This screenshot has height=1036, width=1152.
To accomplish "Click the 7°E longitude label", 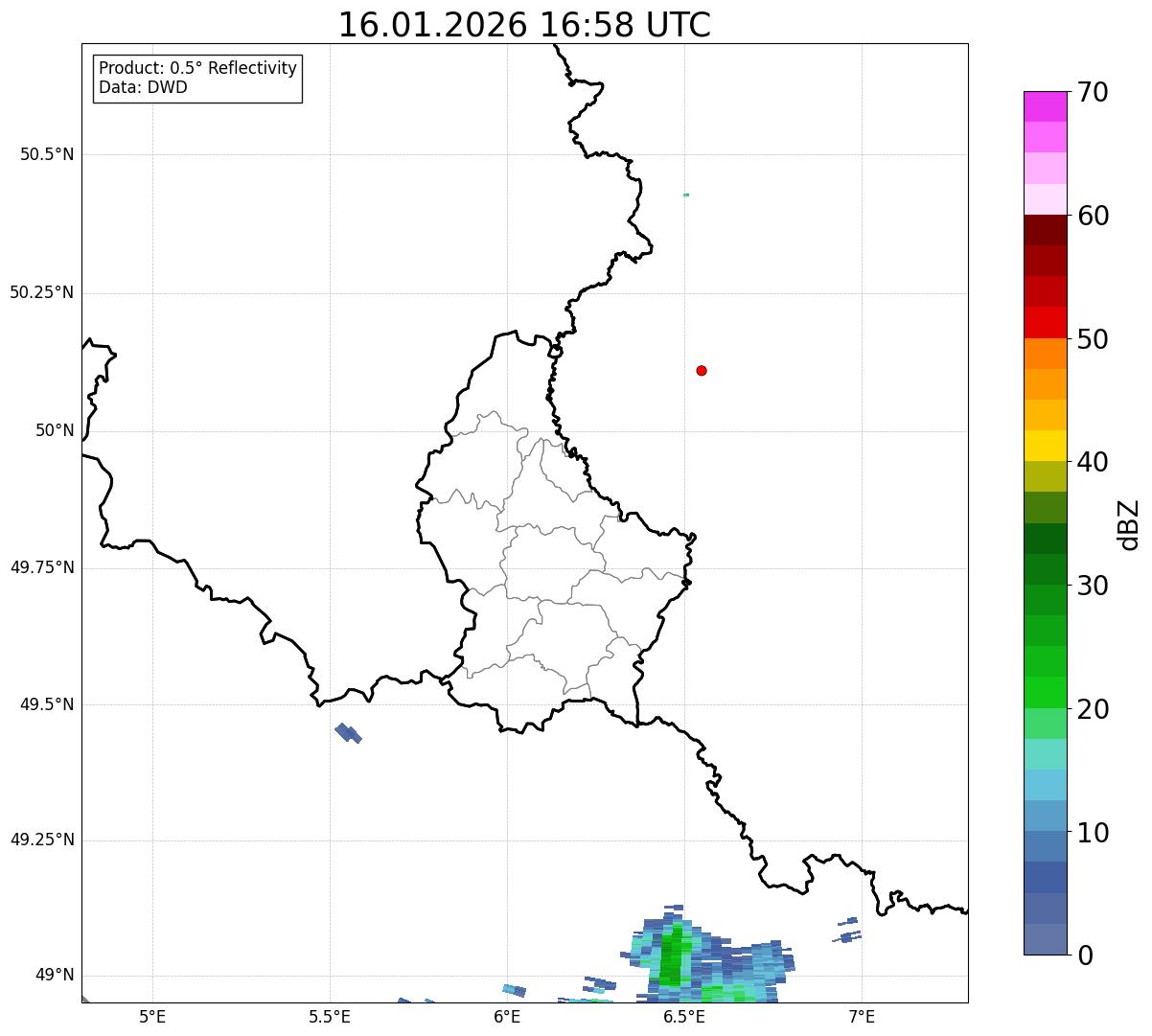I will [862, 1017].
